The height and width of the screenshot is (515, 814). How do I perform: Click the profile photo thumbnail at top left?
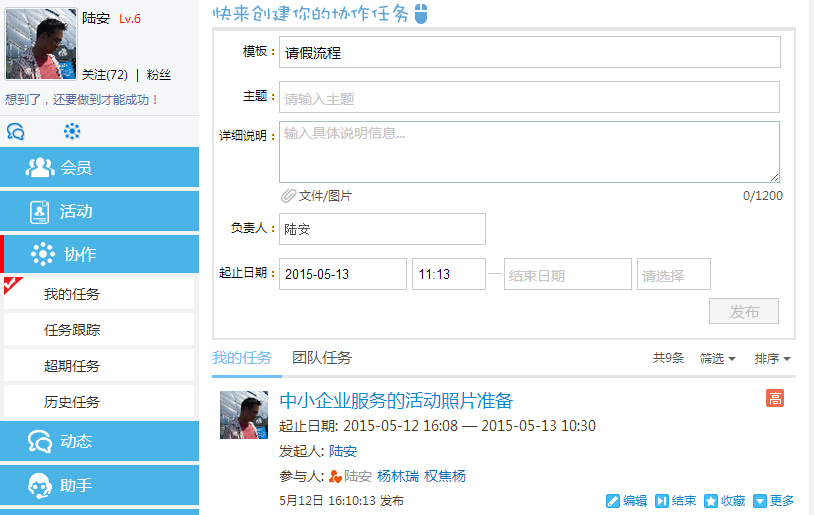41,45
